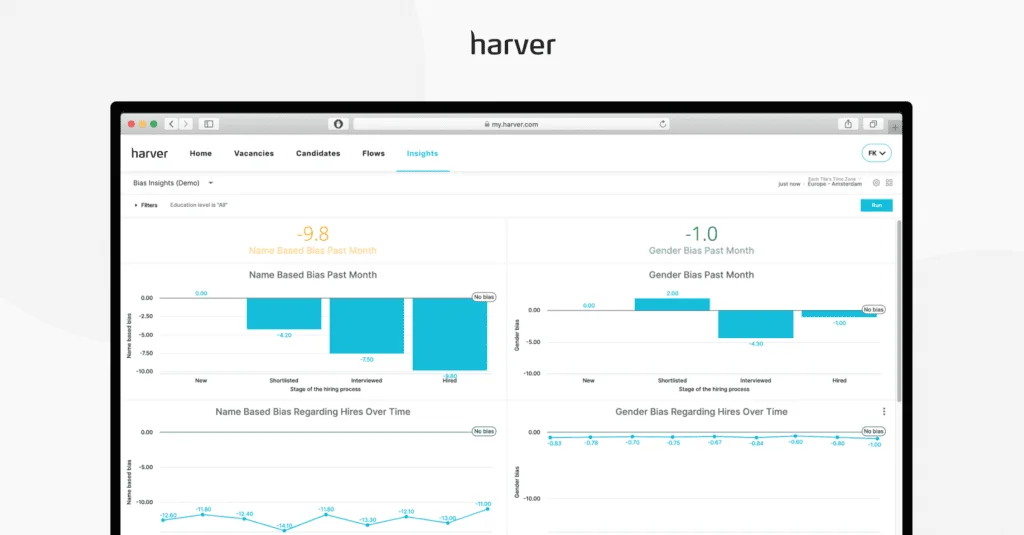1024x535 pixels.
Task: Open the Home tab
Action: coord(200,154)
